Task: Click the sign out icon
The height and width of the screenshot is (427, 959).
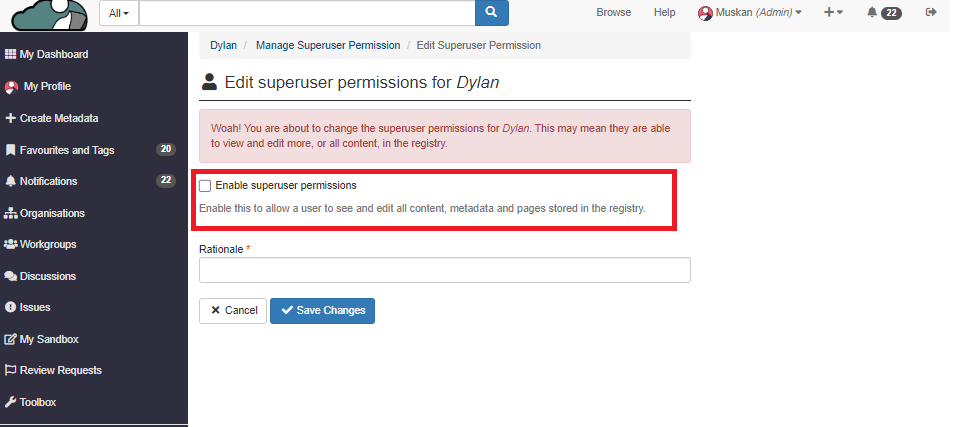Action: click(932, 12)
